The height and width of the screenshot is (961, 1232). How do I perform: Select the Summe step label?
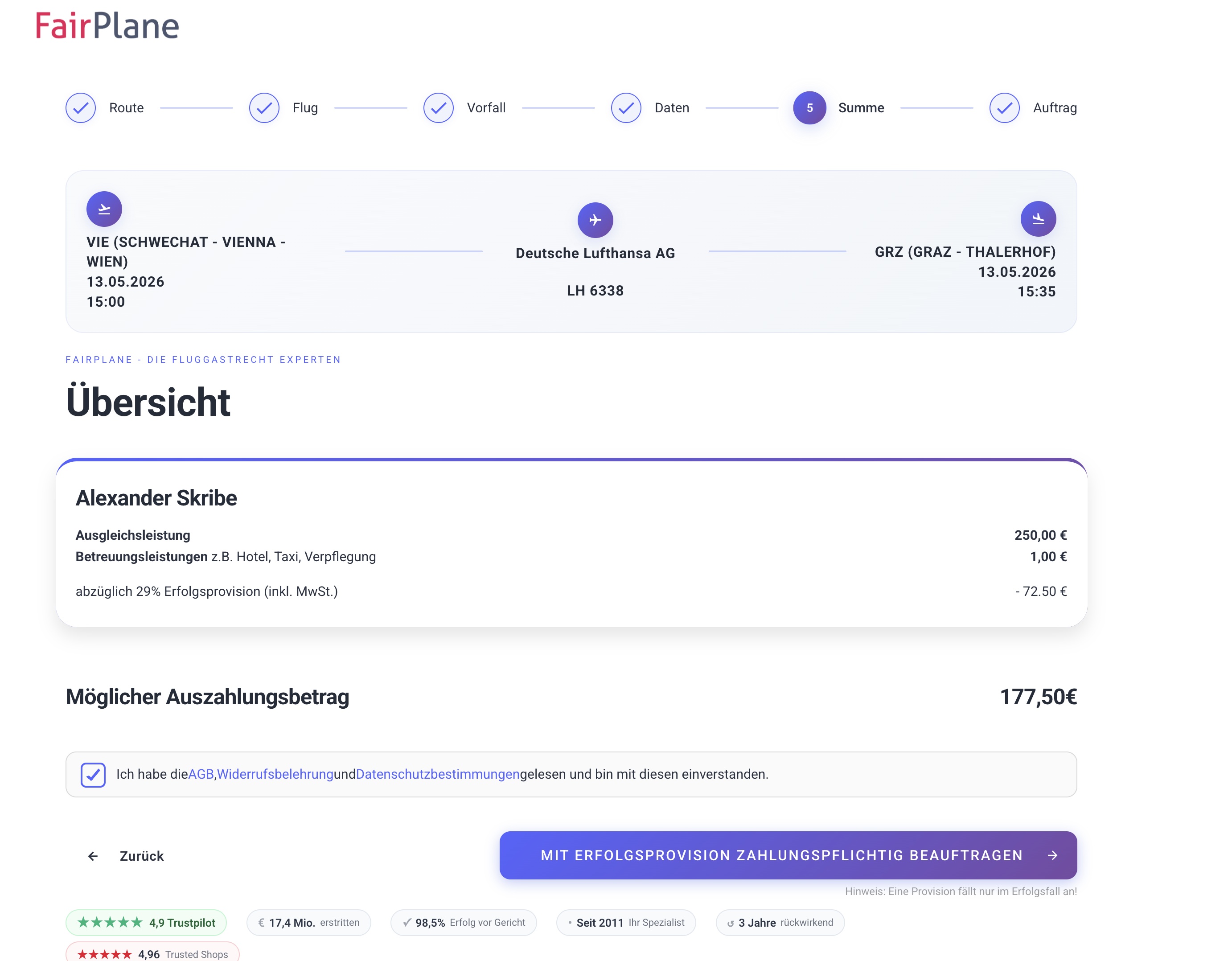pyautogui.click(x=862, y=108)
